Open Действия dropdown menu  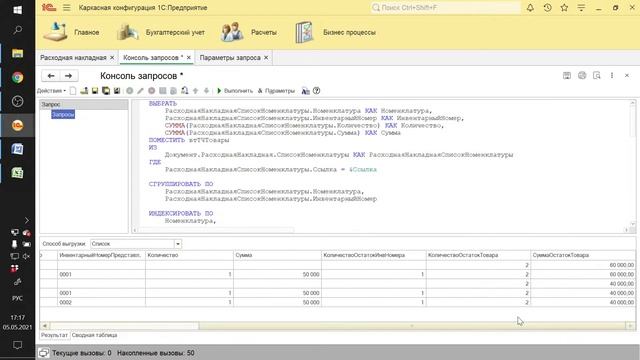[51, 91]
